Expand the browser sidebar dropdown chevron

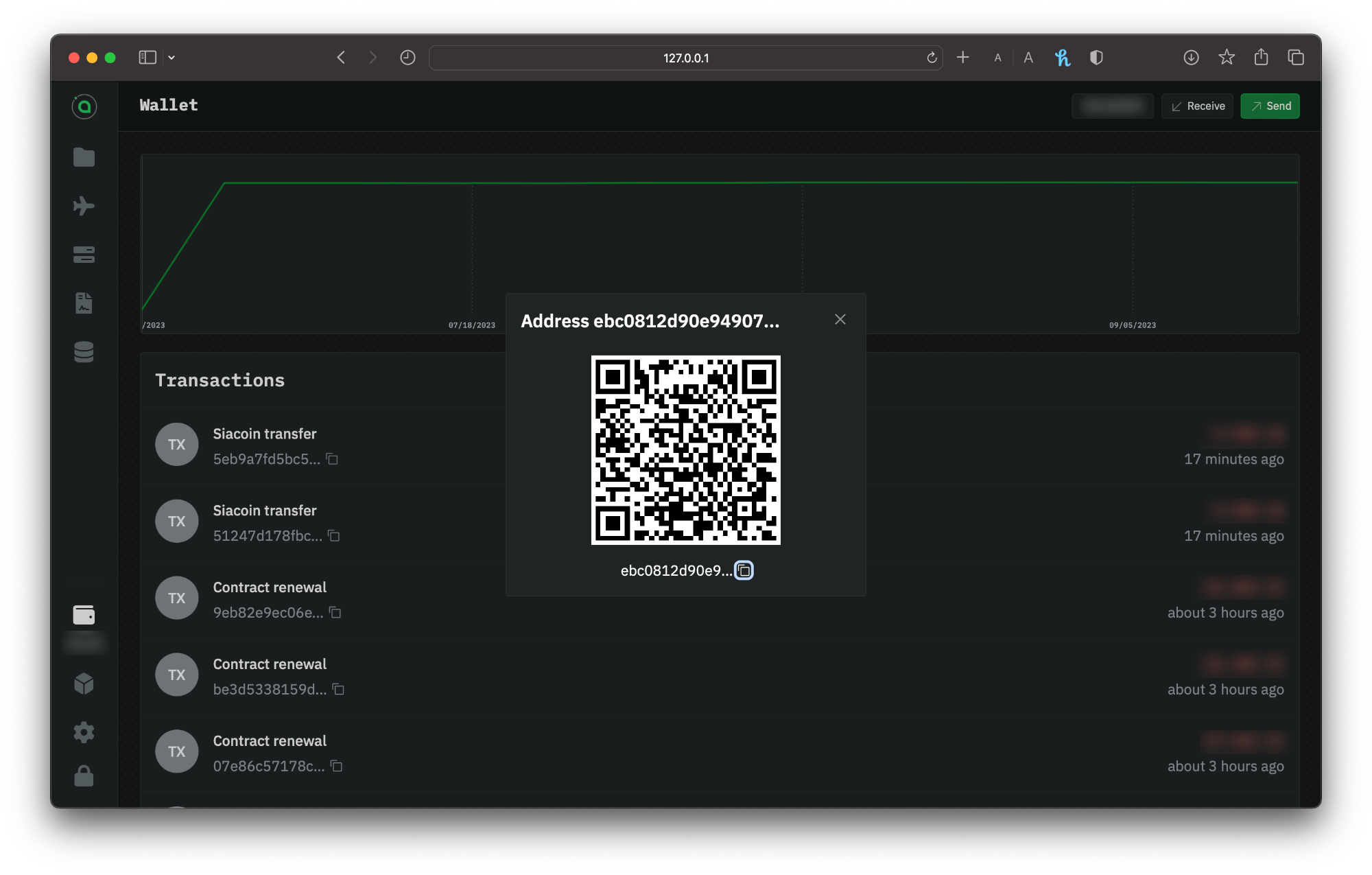click(x=171, y=58)
